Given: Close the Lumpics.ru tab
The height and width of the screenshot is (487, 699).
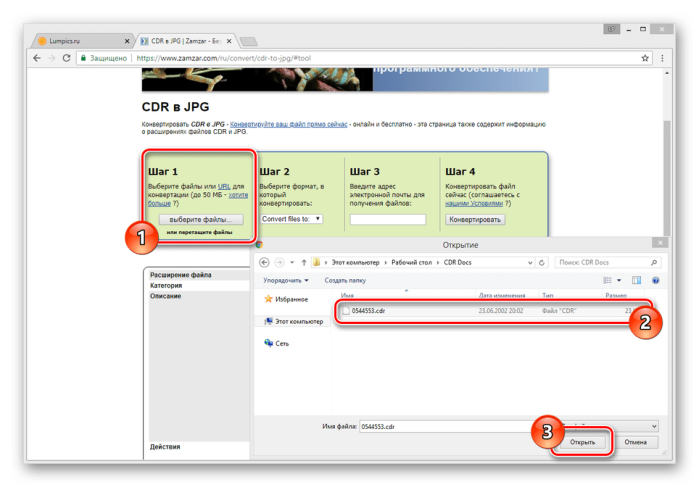Looking at the screenshot, I should point(127,41).
